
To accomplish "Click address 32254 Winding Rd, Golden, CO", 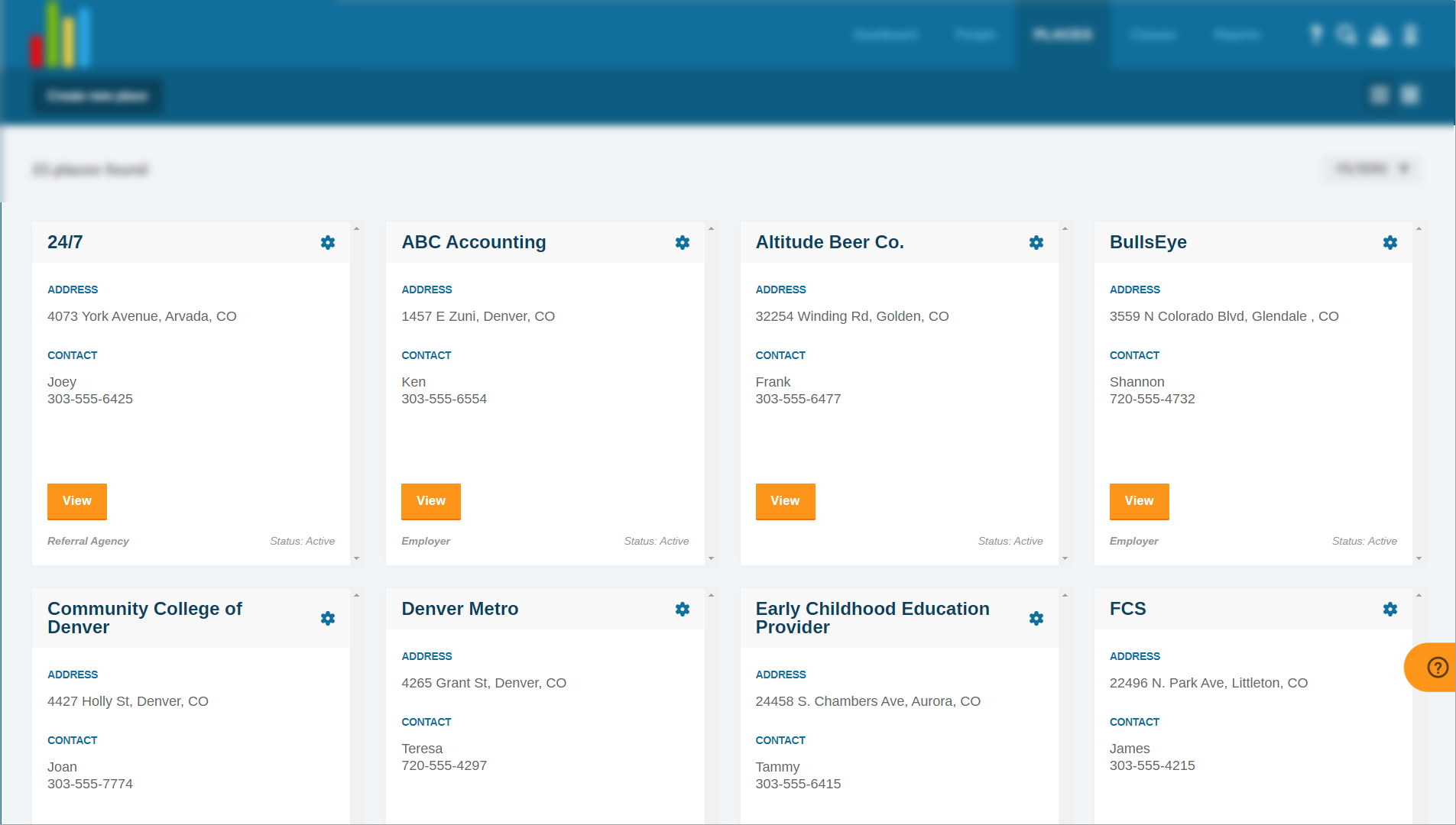I will [x=852, y=316].
